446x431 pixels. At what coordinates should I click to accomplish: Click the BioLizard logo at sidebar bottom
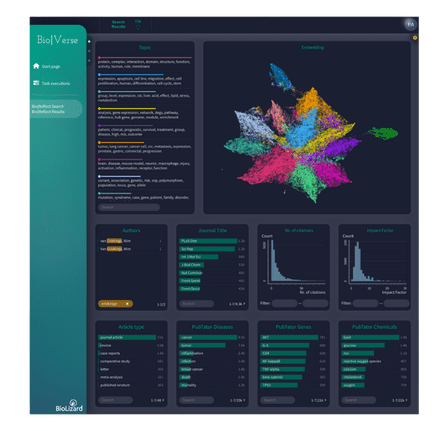[x=69, y=405]
